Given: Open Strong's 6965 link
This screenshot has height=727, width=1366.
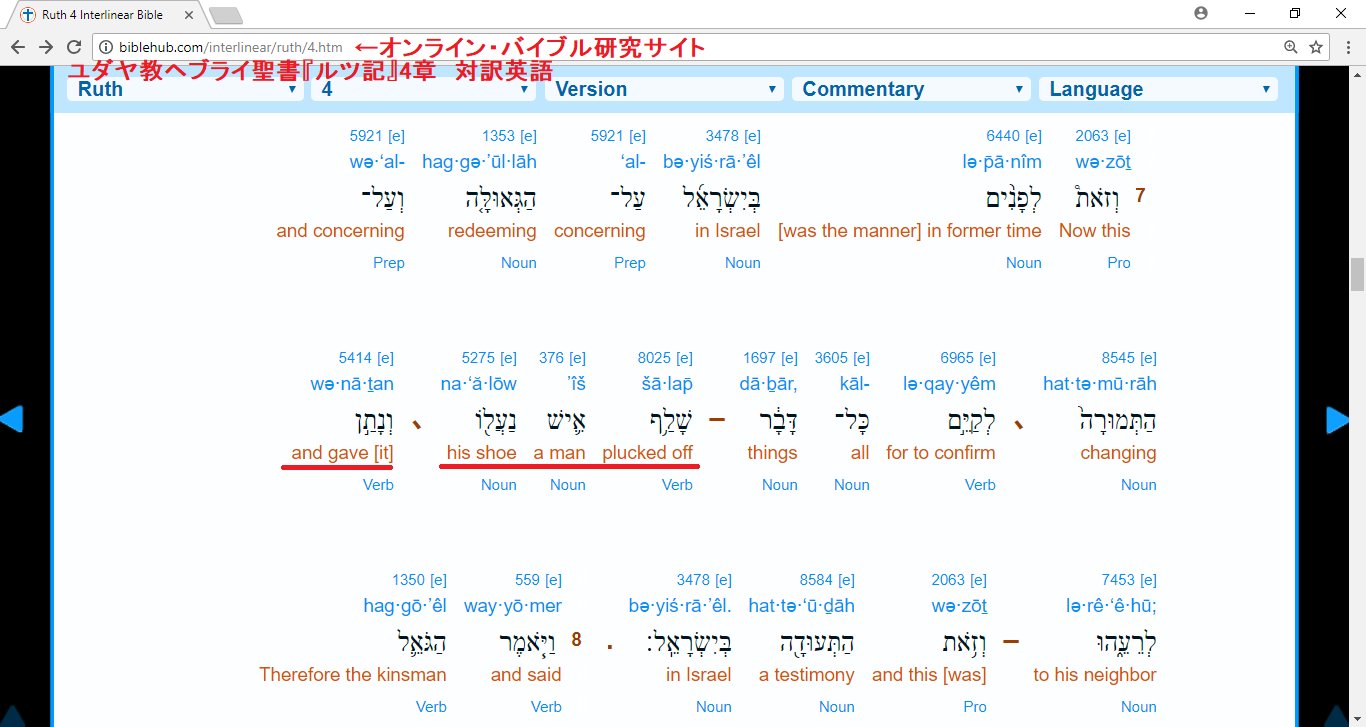Looking at the screenshot, I should pos(957,358).
